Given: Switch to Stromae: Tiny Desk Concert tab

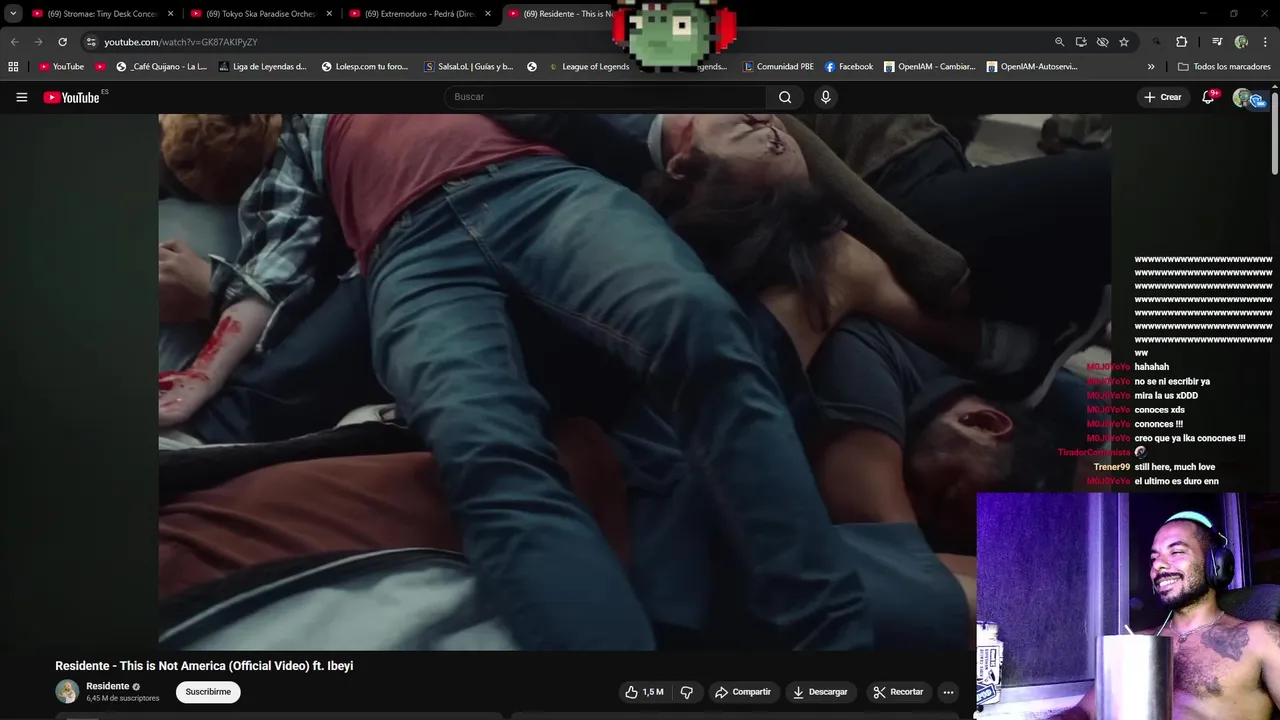Looking at the screenshot, I should click(x=103, y=14).
